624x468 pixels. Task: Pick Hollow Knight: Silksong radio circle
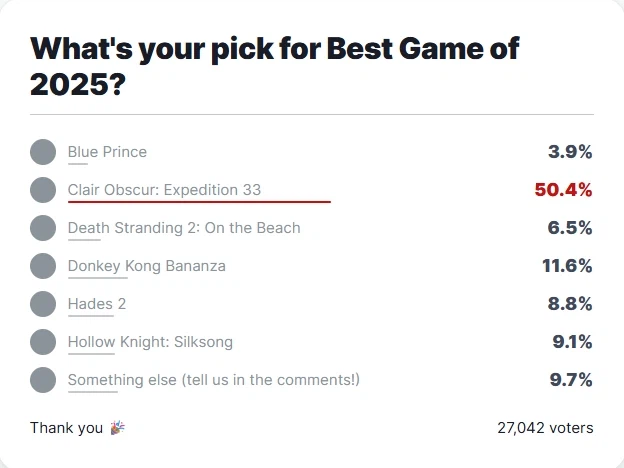click(x=43, y=342)
